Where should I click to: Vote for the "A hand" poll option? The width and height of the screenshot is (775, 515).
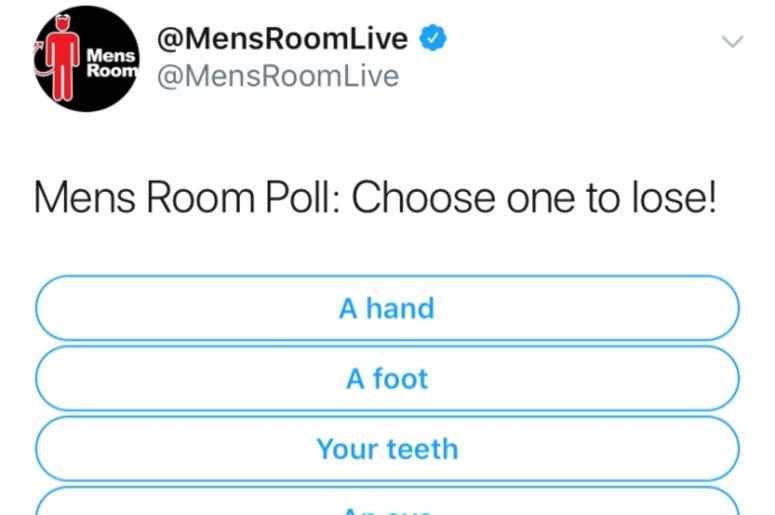click(388, 308)
